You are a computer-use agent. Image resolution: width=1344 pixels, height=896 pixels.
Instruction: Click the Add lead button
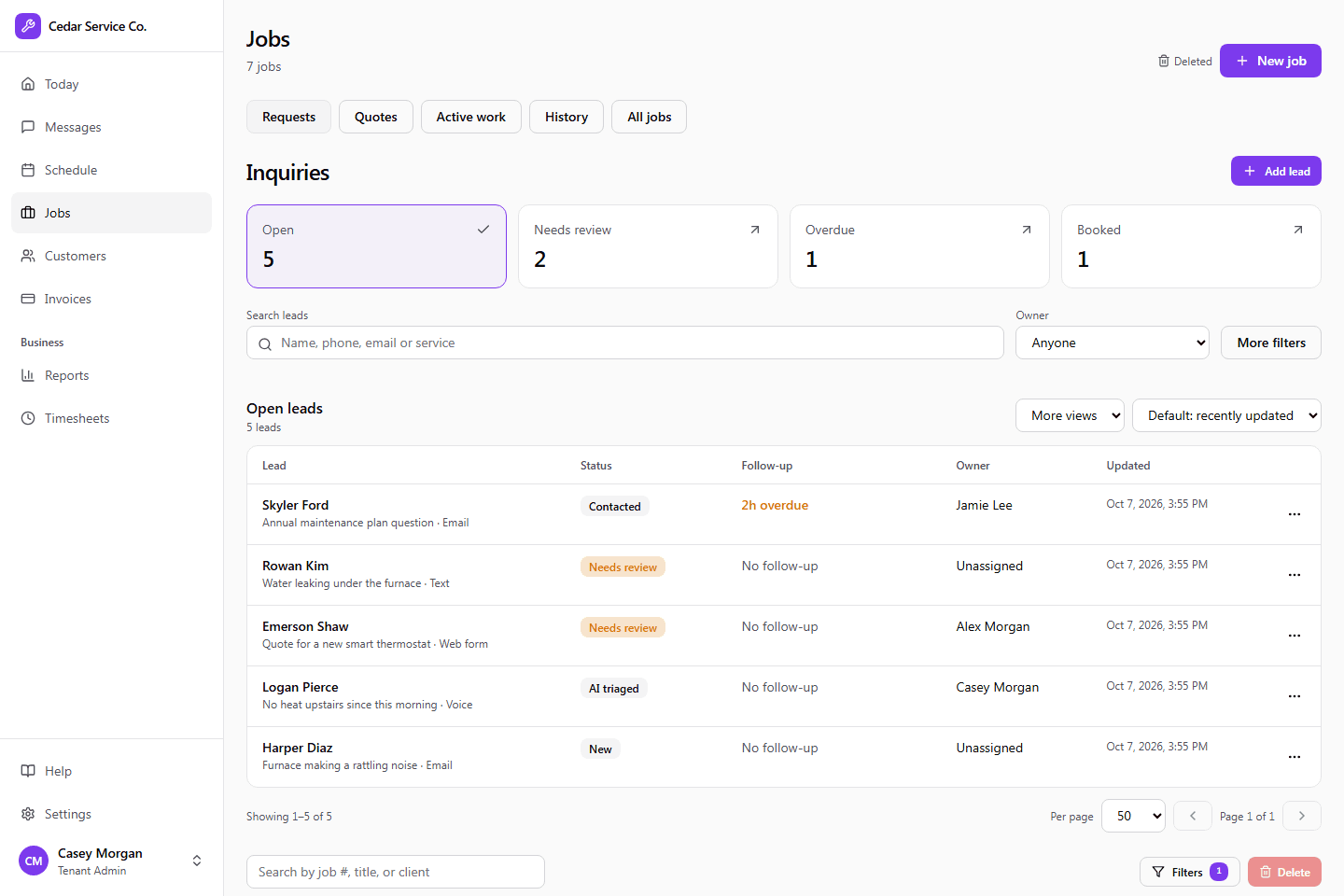1276,171
